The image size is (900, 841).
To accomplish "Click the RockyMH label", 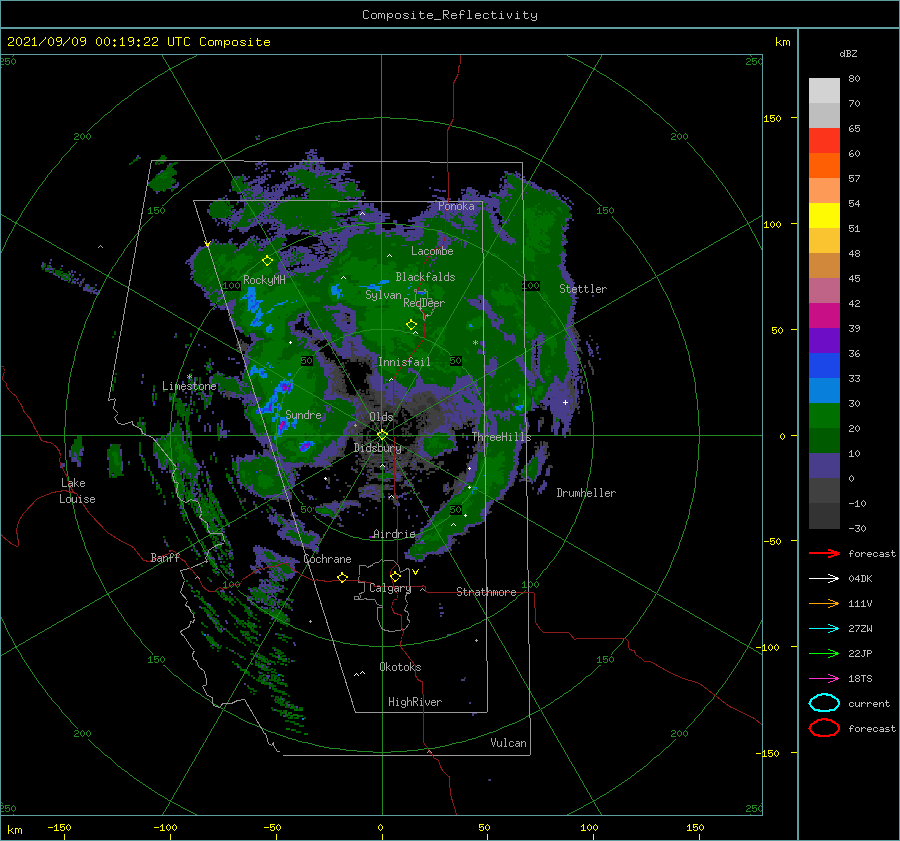I will [x=264, y=280].
